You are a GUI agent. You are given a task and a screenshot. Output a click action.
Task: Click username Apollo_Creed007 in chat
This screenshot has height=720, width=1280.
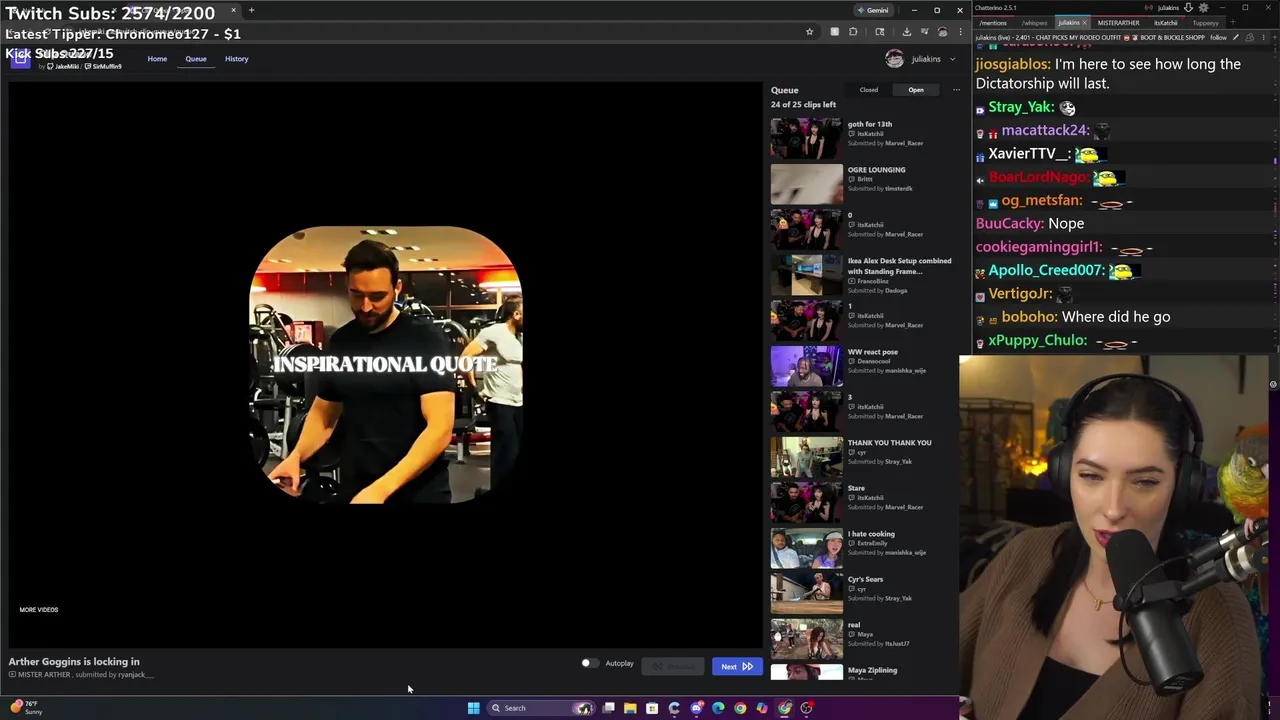1046,270
